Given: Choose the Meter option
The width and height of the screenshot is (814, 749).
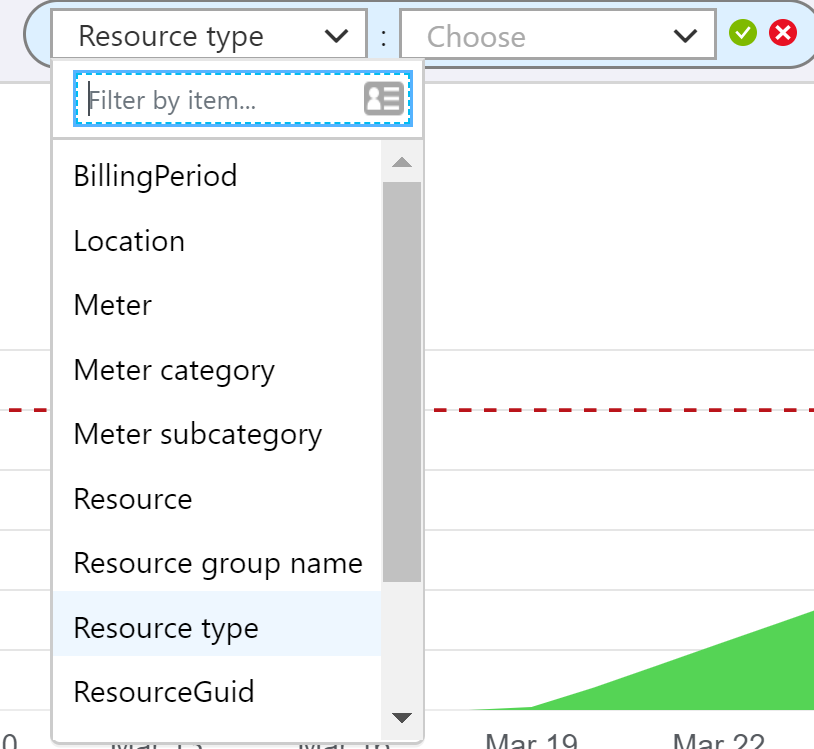Looking at the screenshot, I should 112,306.
